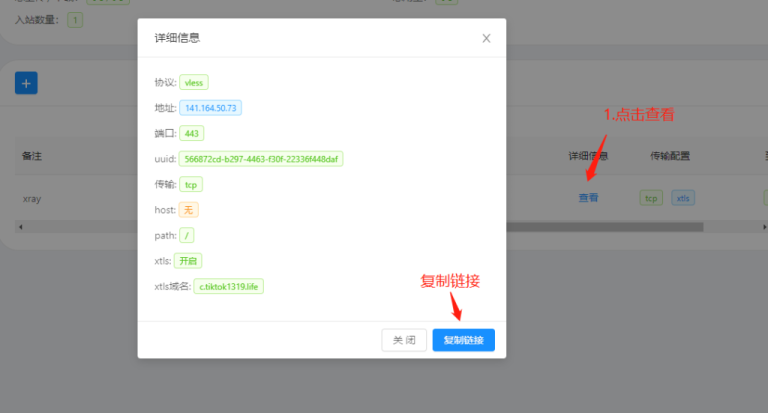The image size is (768, 413).
Task: Click the blue plus add-inbound button
Action: [26, 83]
